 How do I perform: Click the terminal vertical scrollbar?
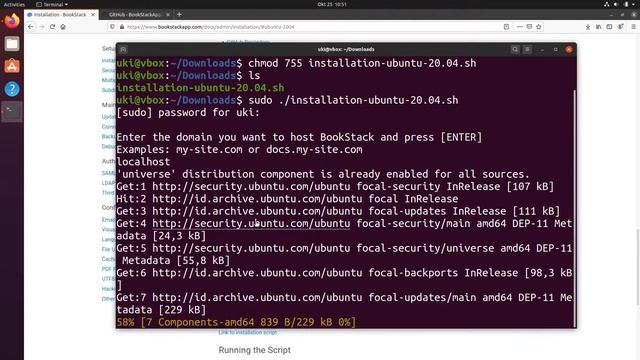coord(575,208)
